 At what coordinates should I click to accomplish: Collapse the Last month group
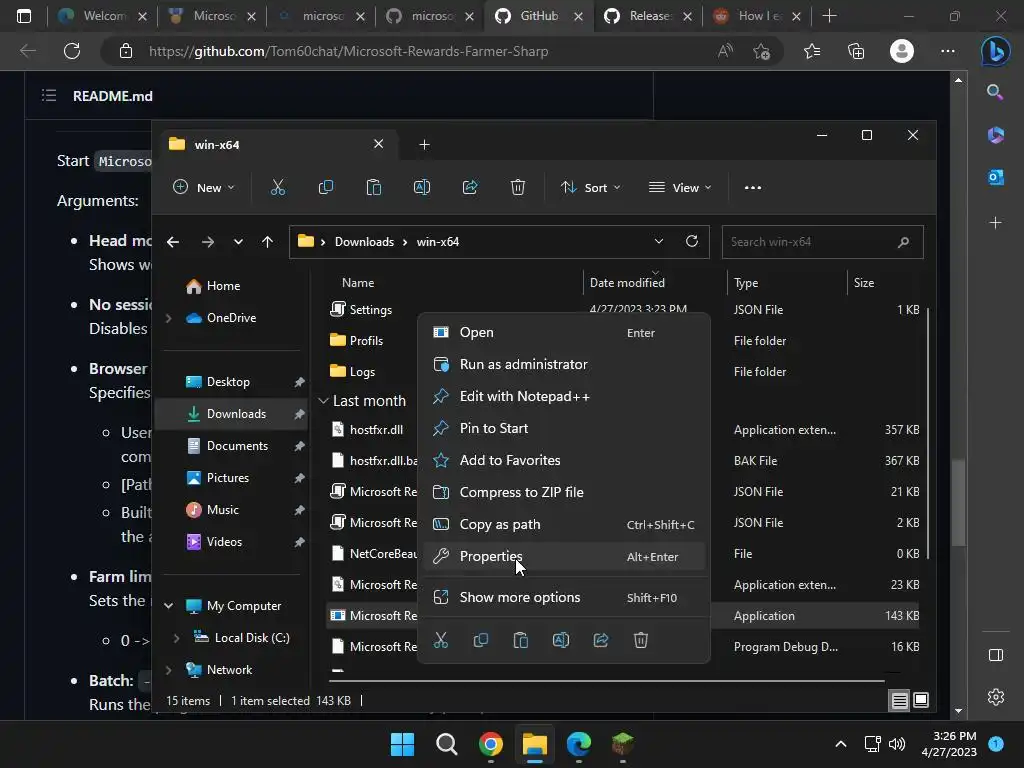[323, 400]
